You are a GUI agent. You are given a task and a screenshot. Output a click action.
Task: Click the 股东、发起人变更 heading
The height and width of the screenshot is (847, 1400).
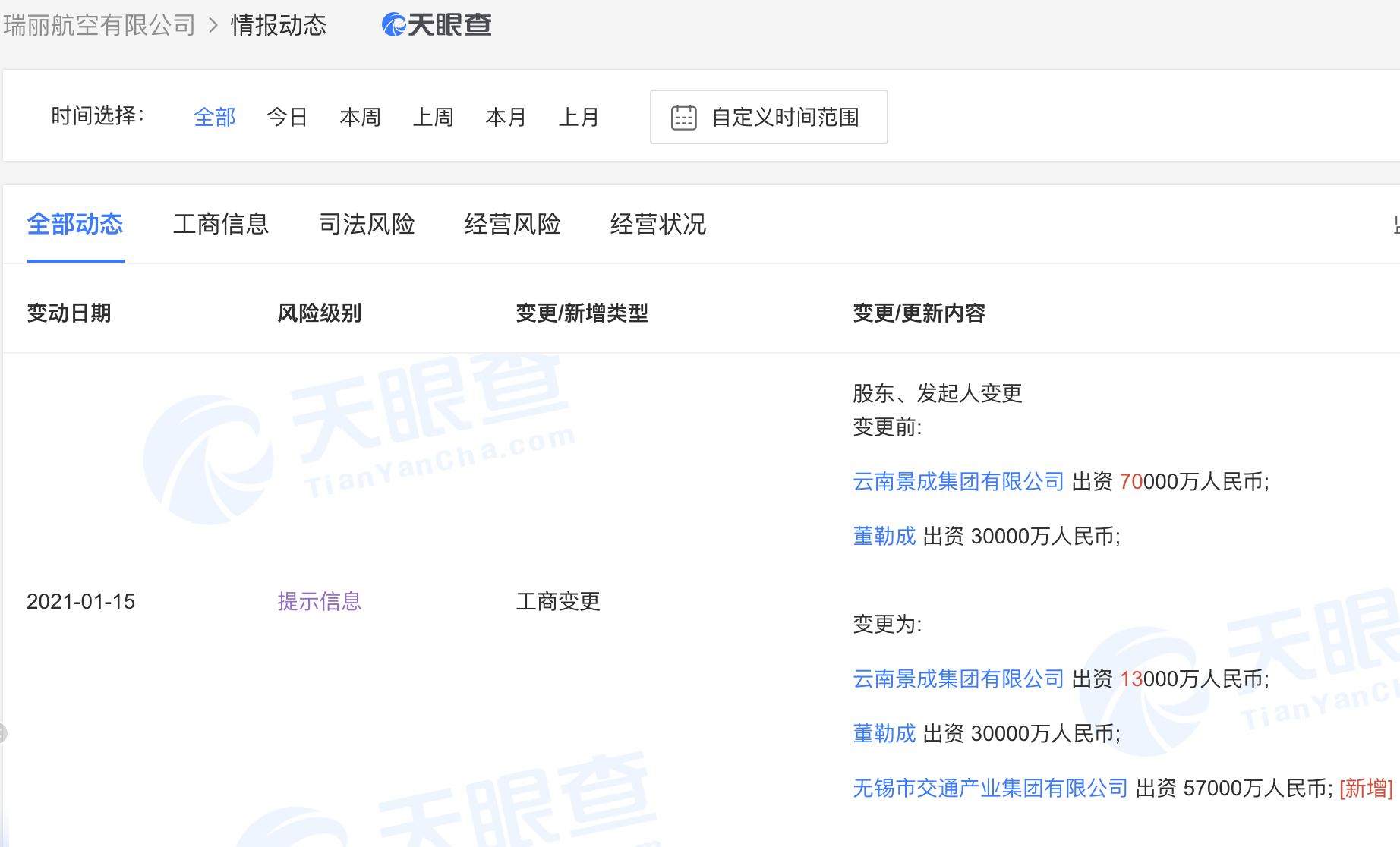coord(938,393)
